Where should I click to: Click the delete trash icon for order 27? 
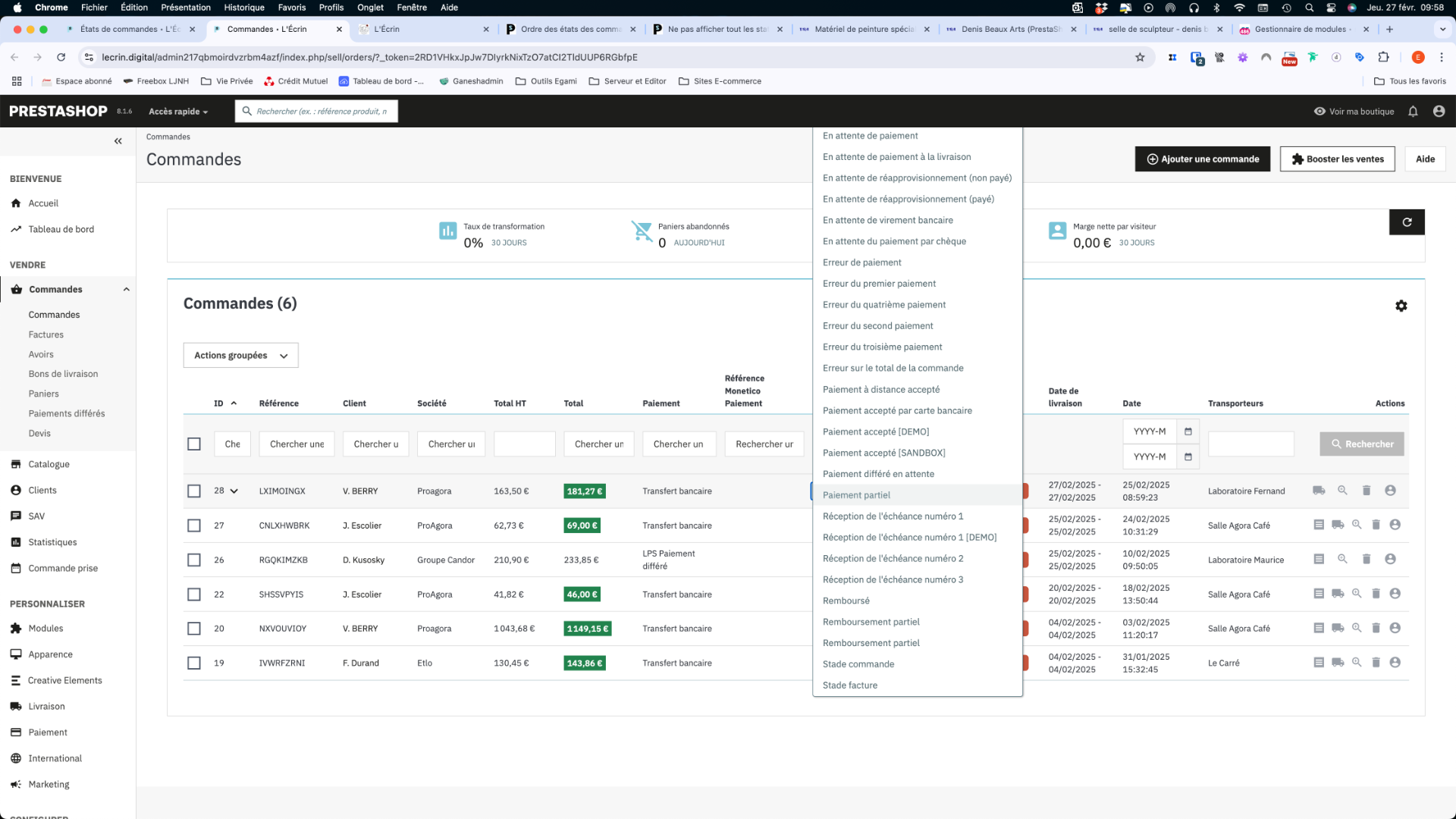click(1376, 525)
